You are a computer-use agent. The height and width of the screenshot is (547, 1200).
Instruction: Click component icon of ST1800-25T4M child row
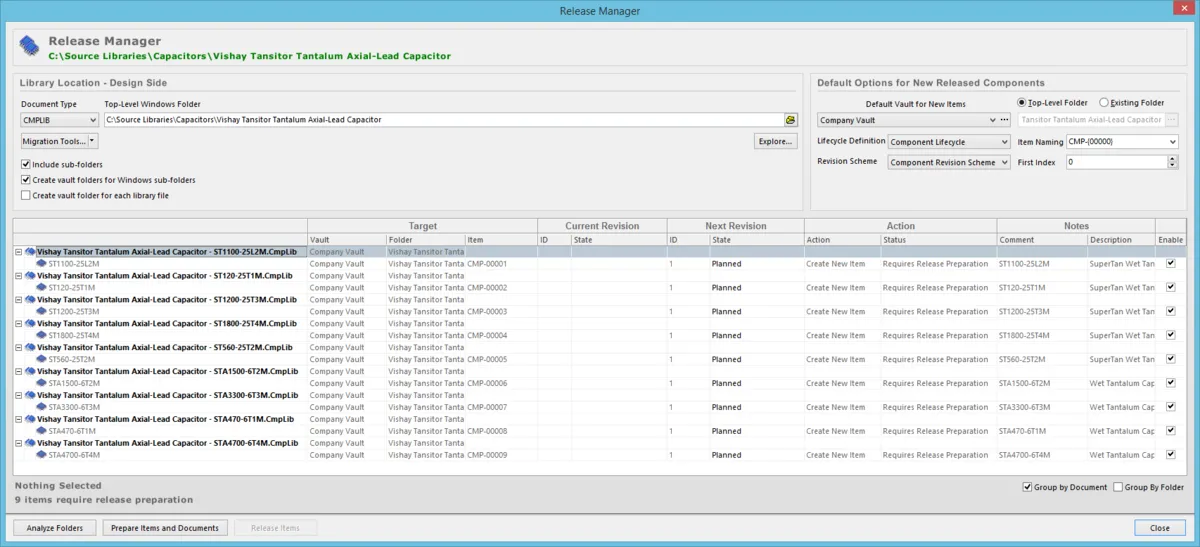click(41, 336)
